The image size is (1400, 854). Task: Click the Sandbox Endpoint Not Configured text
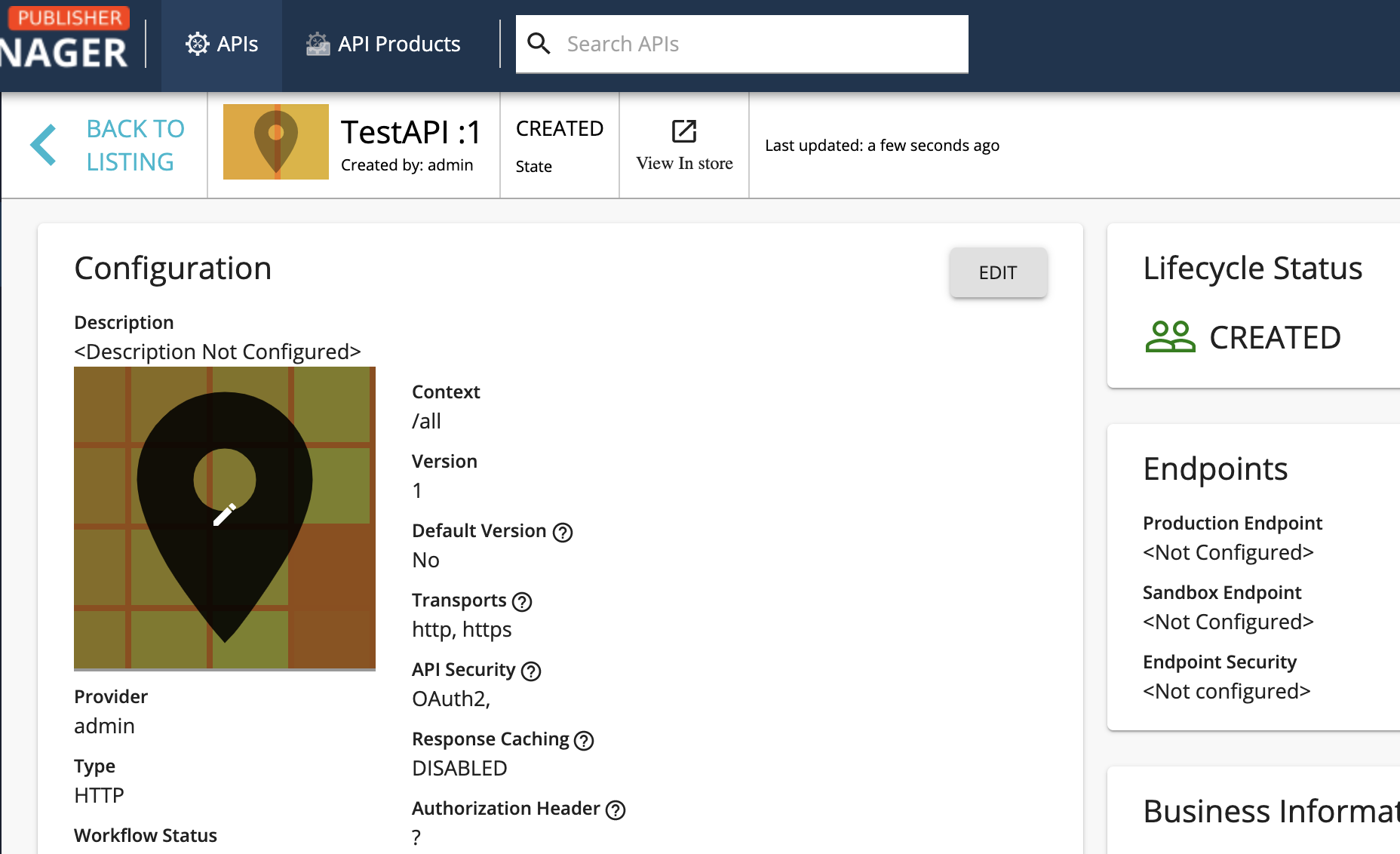pyautogui.click(x=1228, y=622)
